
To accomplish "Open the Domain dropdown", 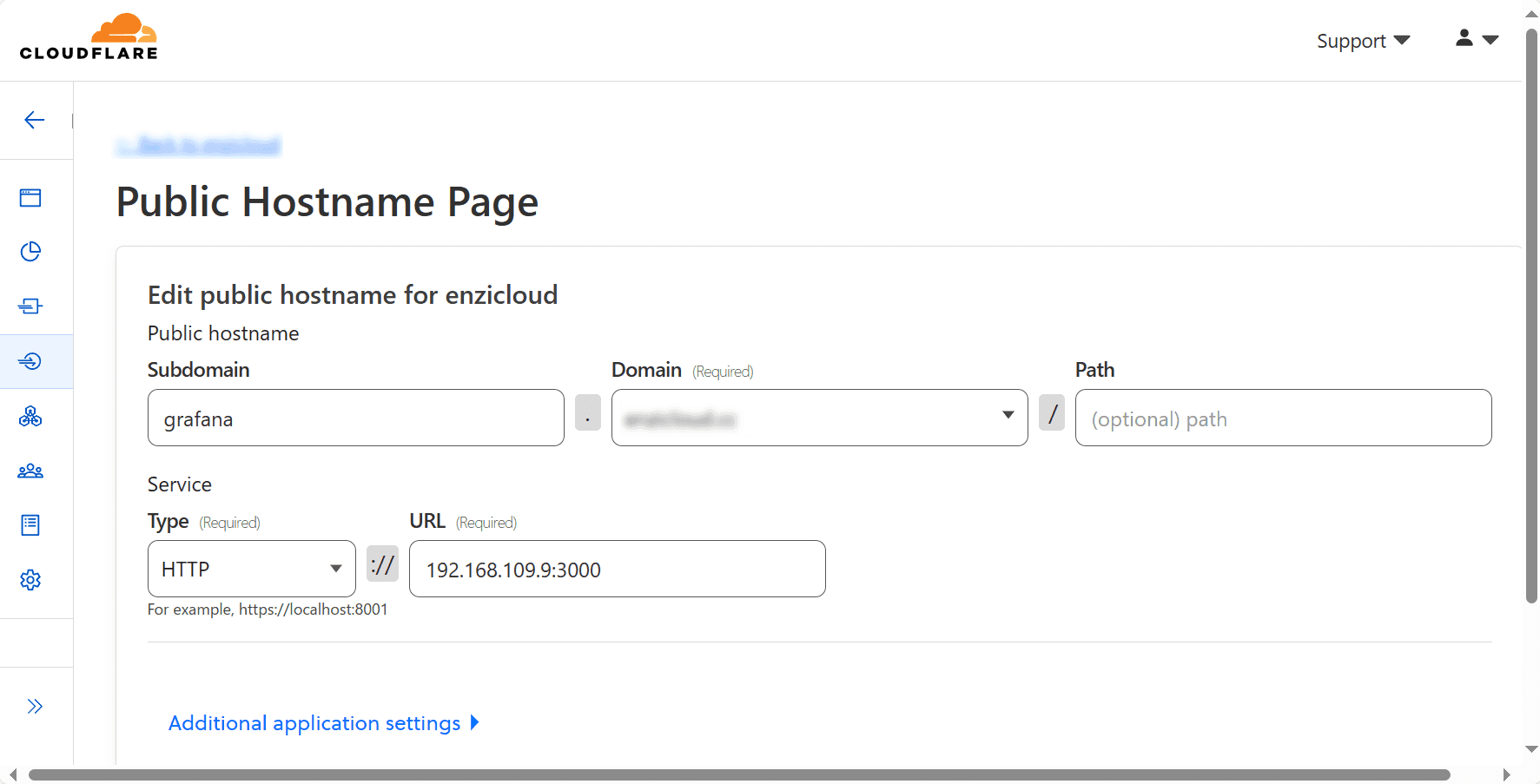I will coord(819,418).
